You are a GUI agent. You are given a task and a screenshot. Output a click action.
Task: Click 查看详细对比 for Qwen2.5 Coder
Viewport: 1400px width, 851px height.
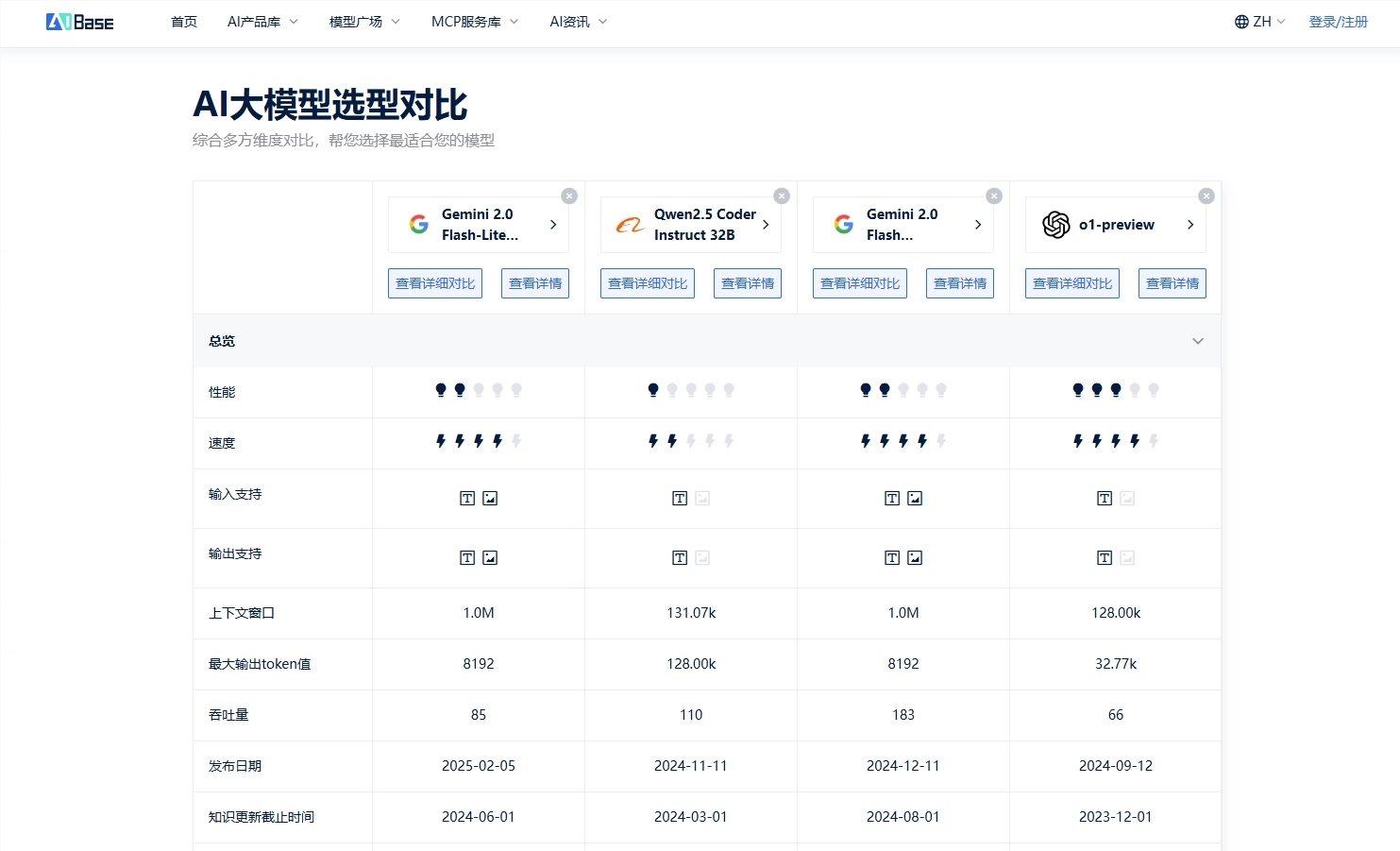tap(648, 283)
